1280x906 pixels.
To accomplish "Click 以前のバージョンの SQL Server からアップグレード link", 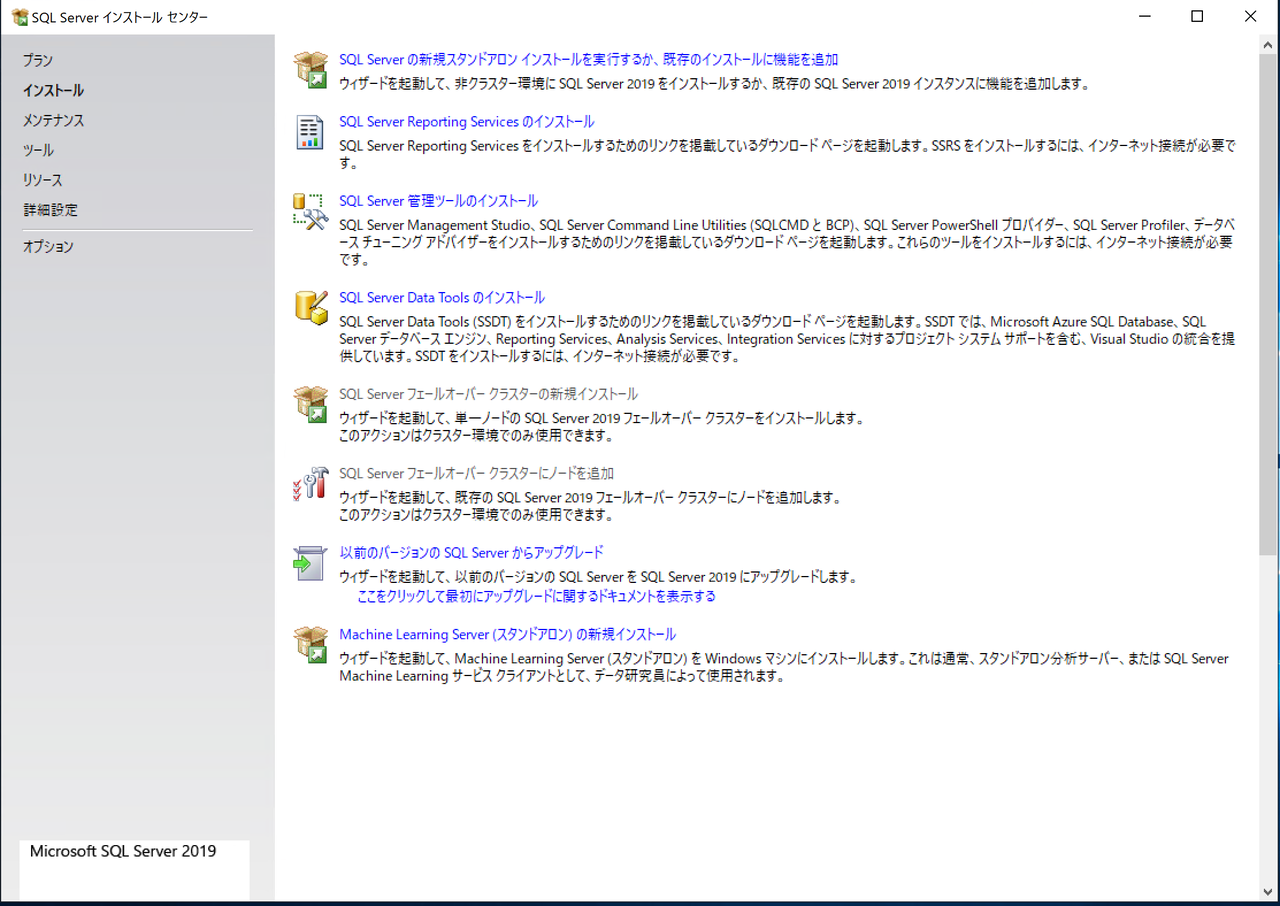I will click(471, 553).
